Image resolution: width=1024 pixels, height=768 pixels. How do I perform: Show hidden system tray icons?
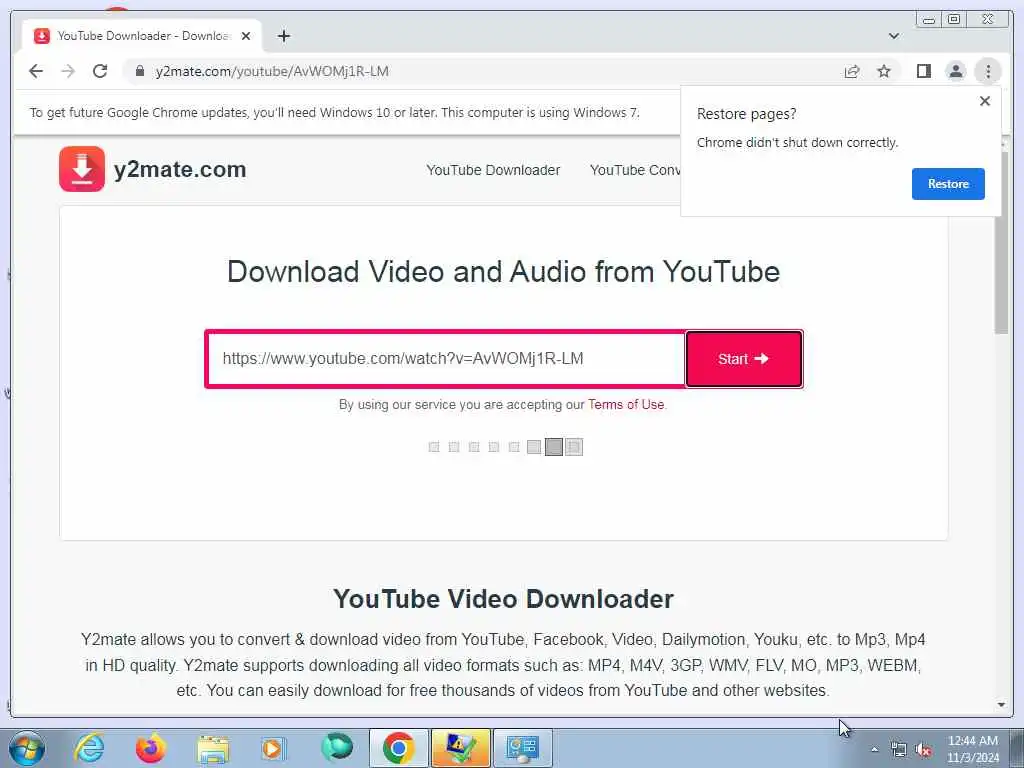pos(874,749)
